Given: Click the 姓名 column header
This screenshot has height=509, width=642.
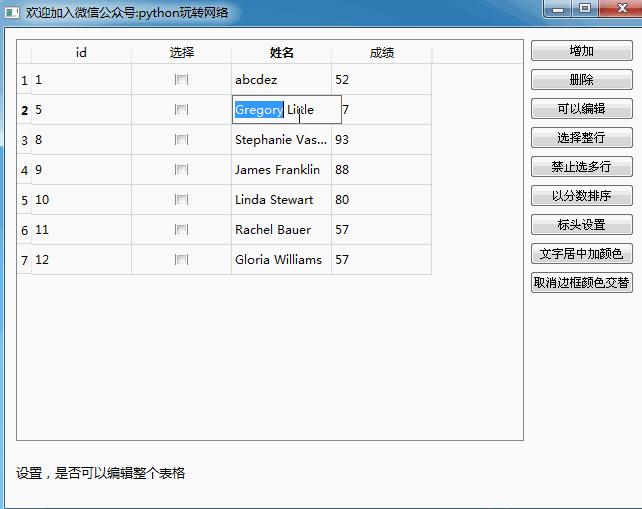Looking at the screenshot, I should [282, 52].
